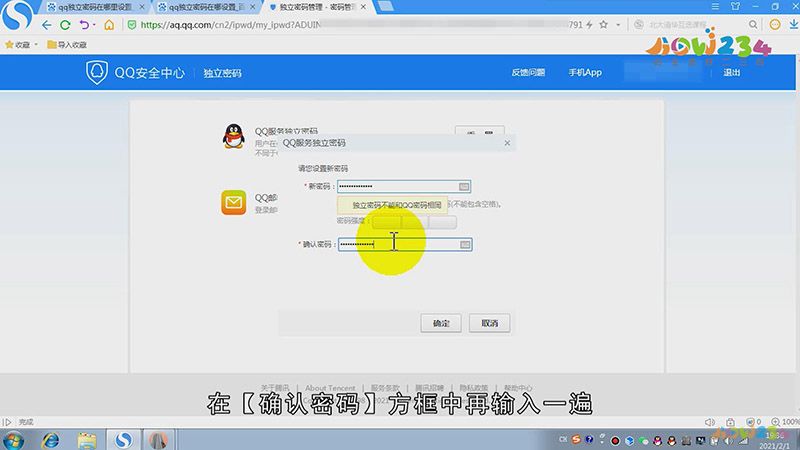Click the Sogou browser logo
Screen dimensions: 800x450
(17, 15)
